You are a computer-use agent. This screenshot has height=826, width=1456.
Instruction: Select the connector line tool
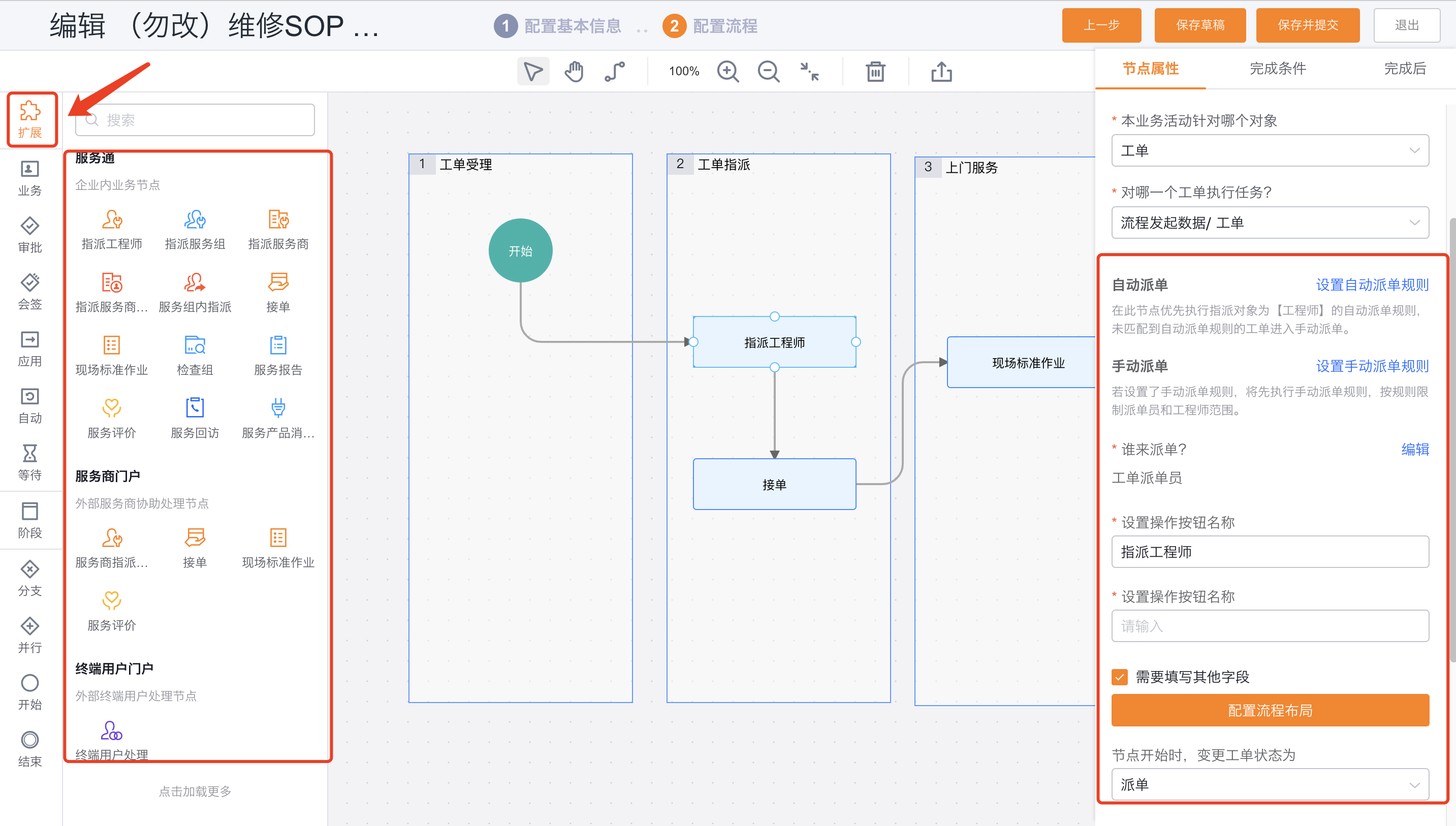point(615,72)
